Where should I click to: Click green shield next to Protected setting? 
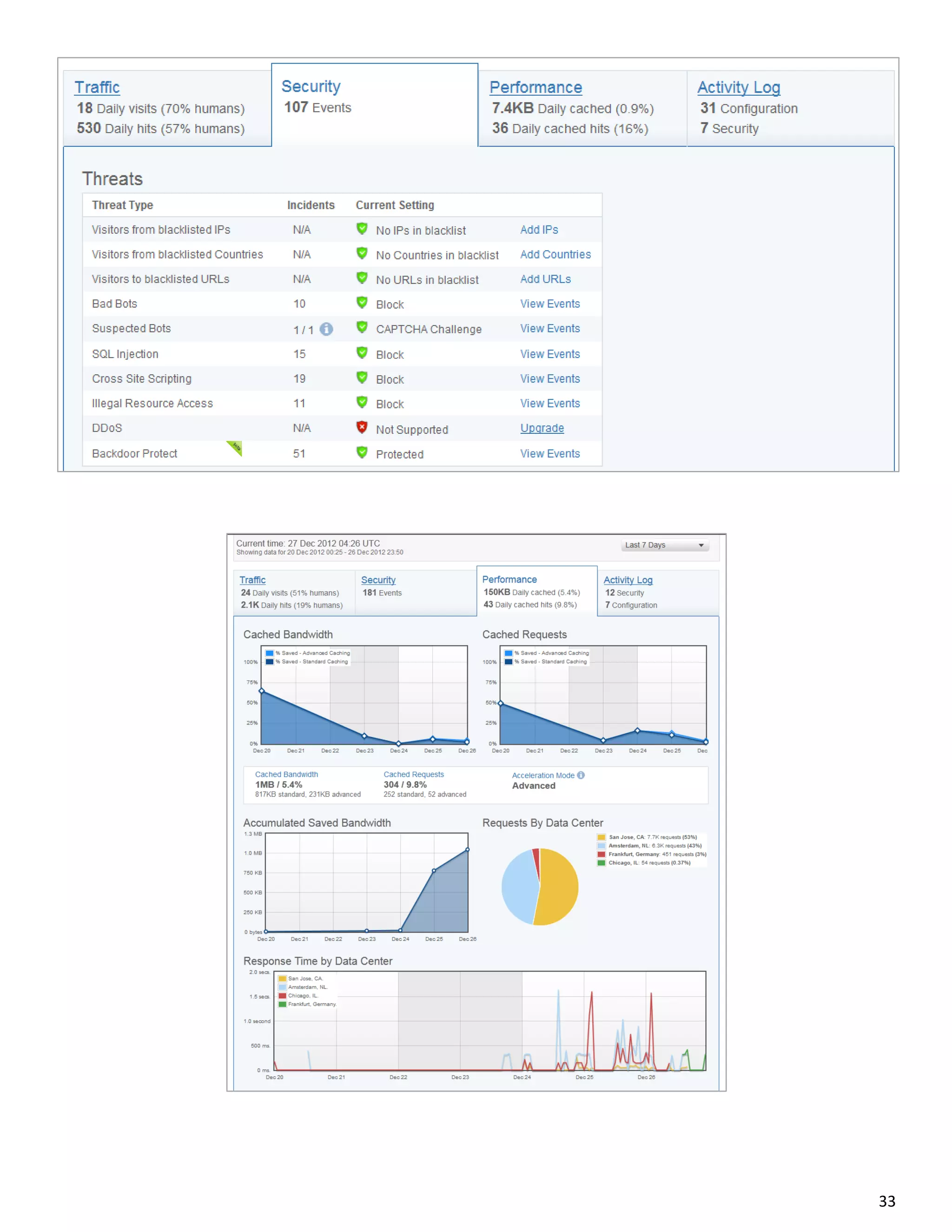pyautogui.click(x=362, y=452)
